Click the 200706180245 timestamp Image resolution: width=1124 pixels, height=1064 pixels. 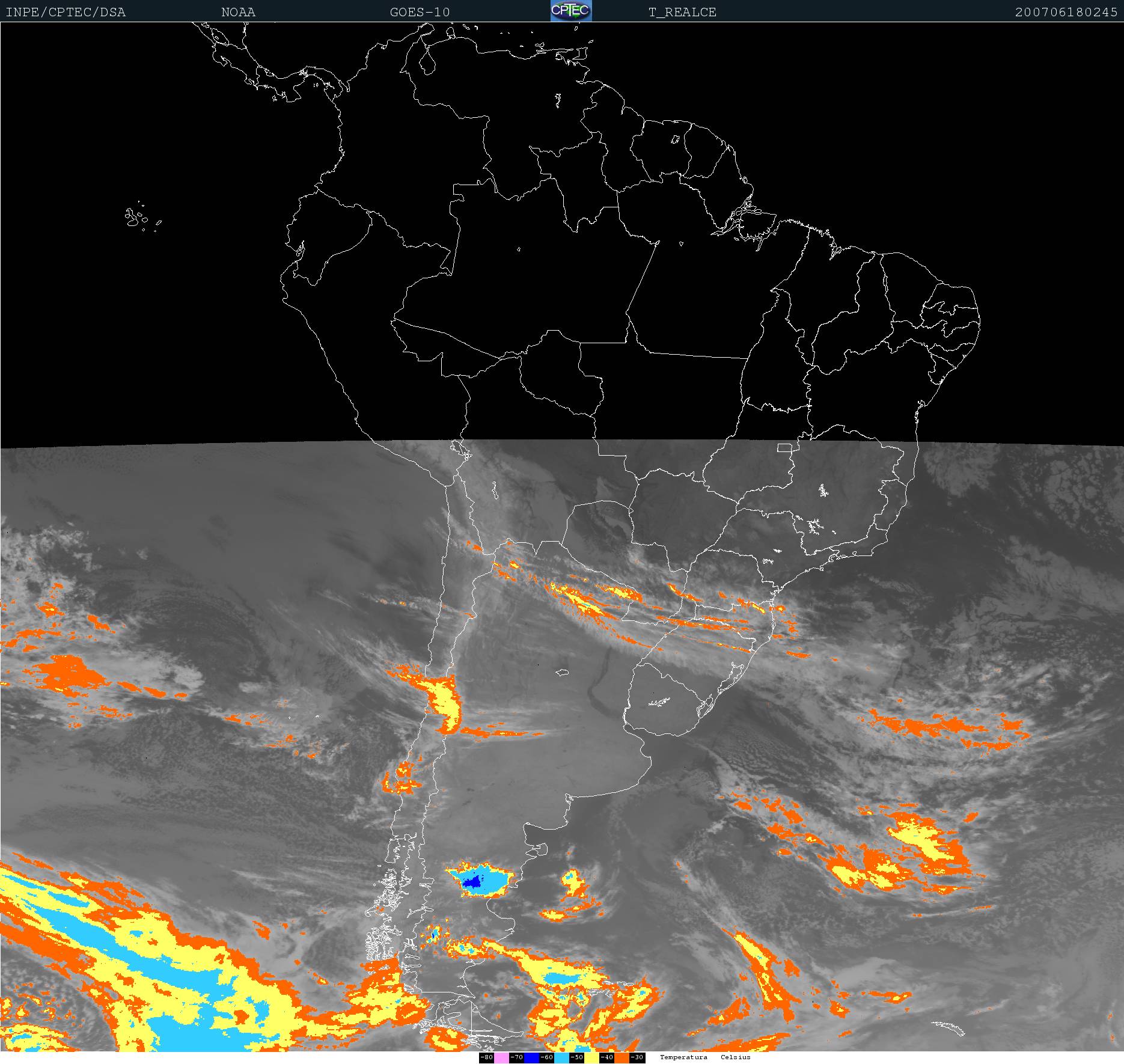(x=1066, y=12)
